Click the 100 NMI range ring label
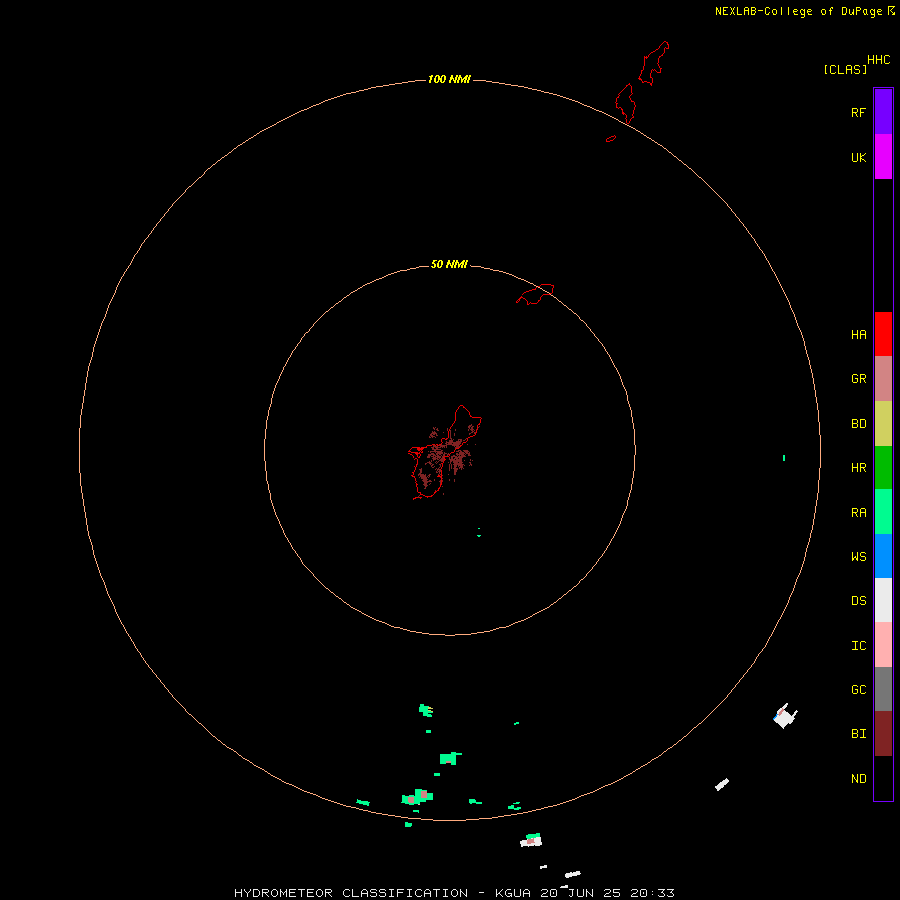 tap(449, 79)
